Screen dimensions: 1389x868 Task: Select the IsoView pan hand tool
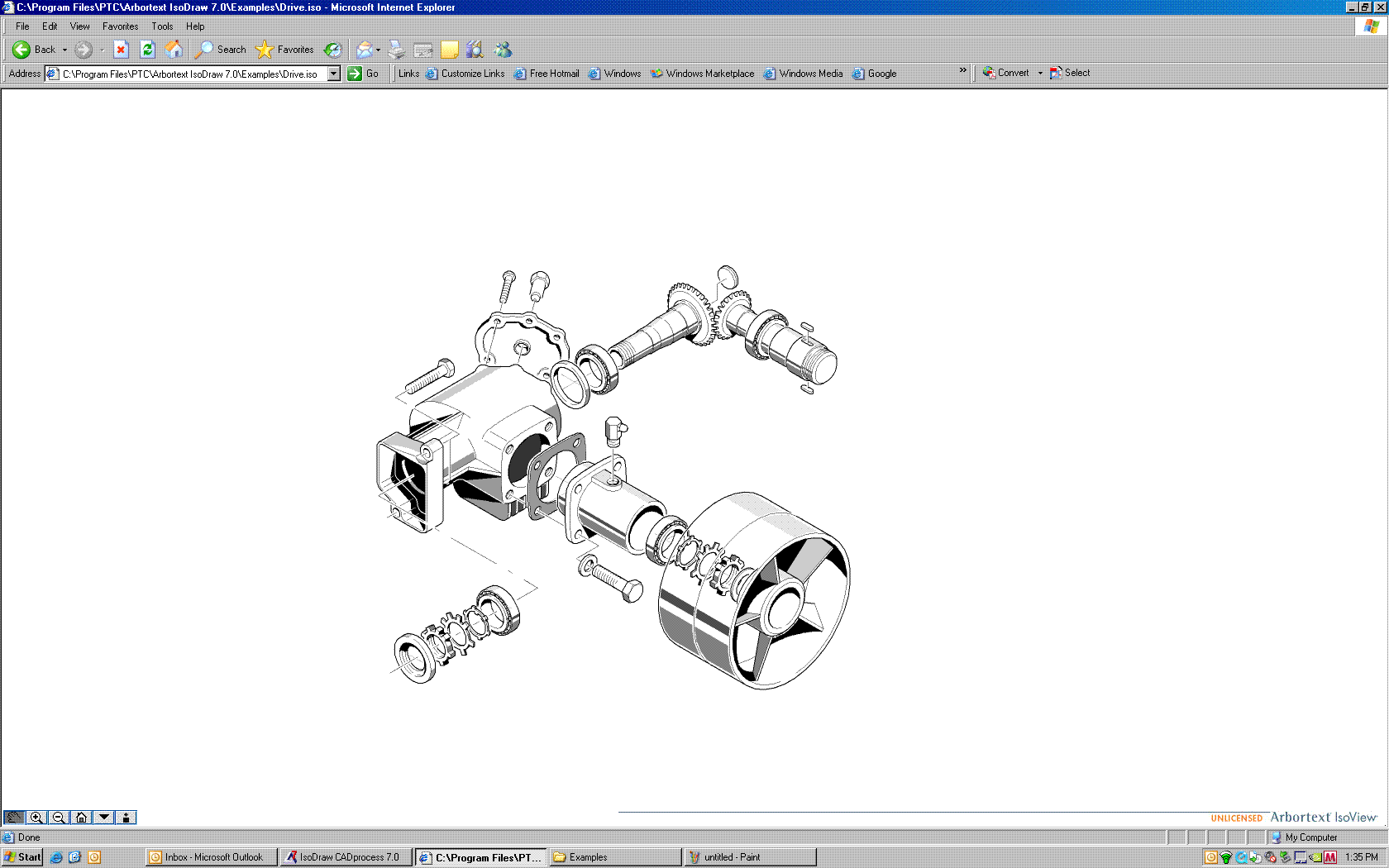14,818
